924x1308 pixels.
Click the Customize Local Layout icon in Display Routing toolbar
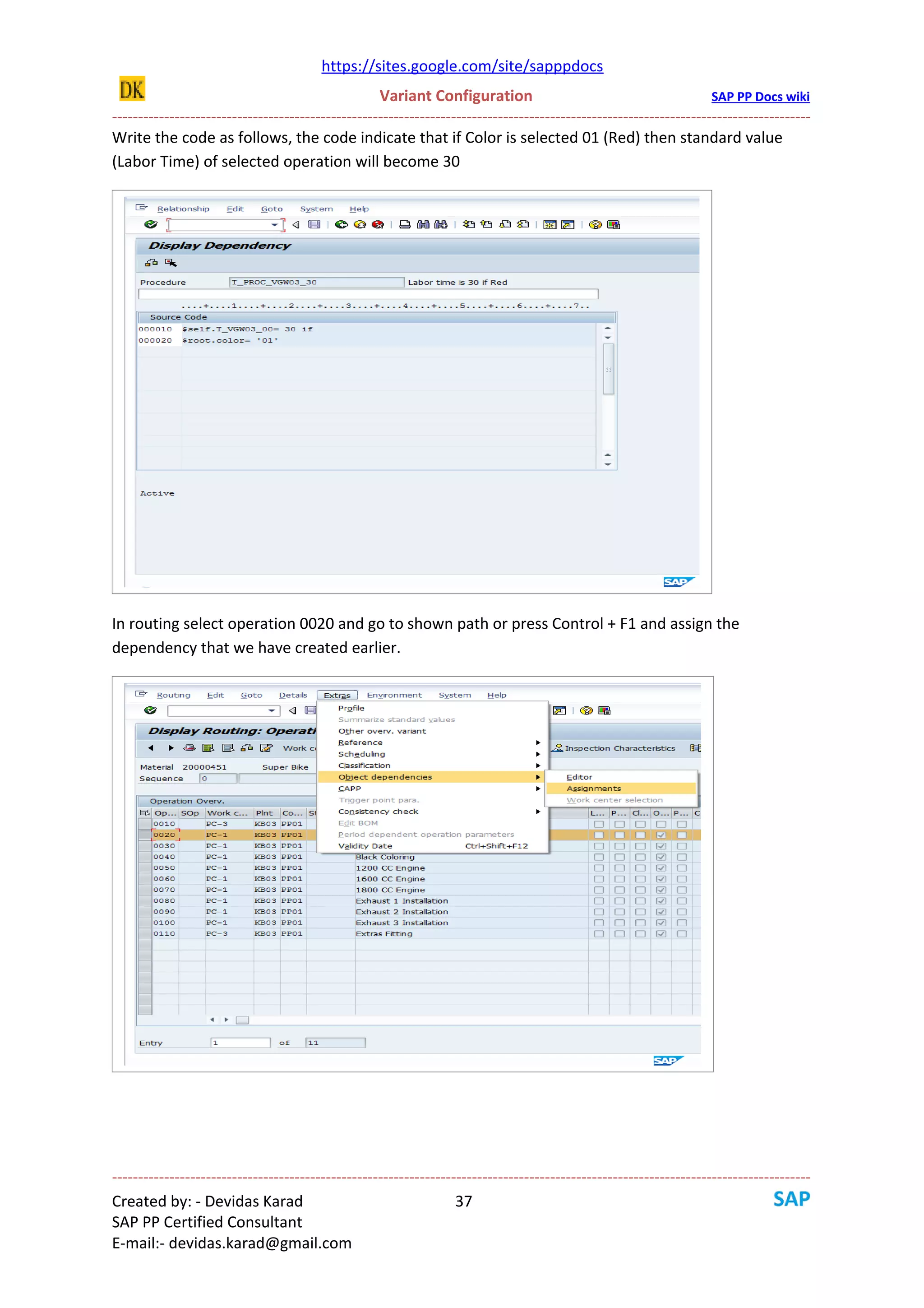[x=604, y=710]
